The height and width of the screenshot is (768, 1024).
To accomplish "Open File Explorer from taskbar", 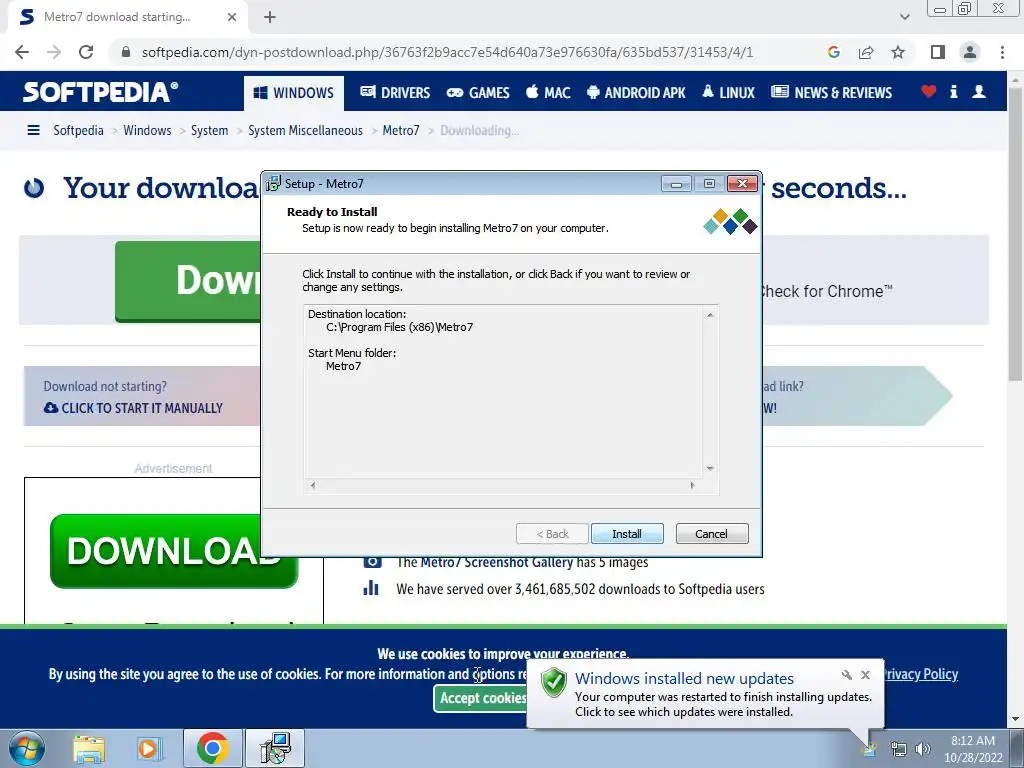I will coord(89,748).
